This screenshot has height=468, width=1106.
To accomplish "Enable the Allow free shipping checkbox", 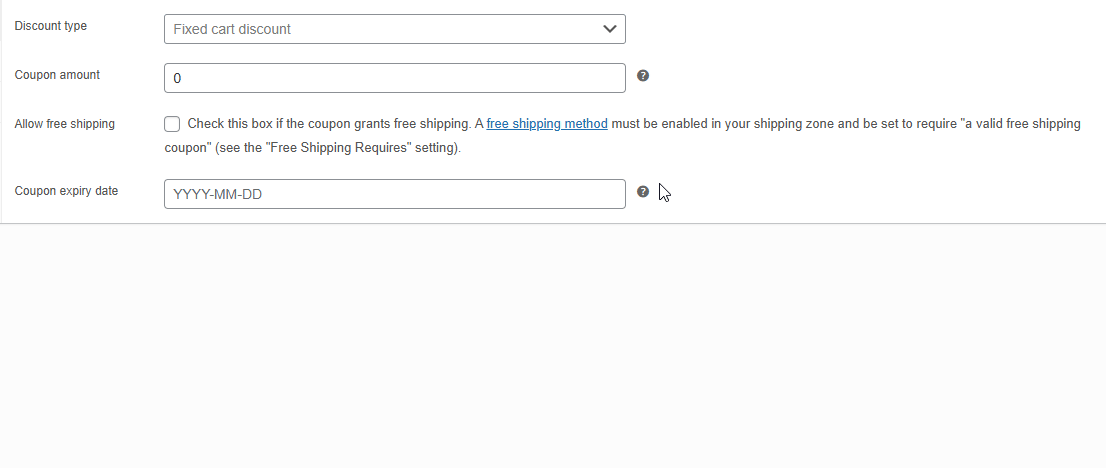I will 172,124.
